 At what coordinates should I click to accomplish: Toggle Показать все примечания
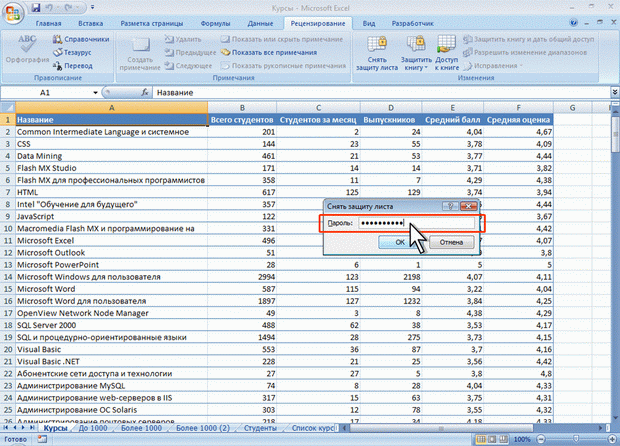269,52
